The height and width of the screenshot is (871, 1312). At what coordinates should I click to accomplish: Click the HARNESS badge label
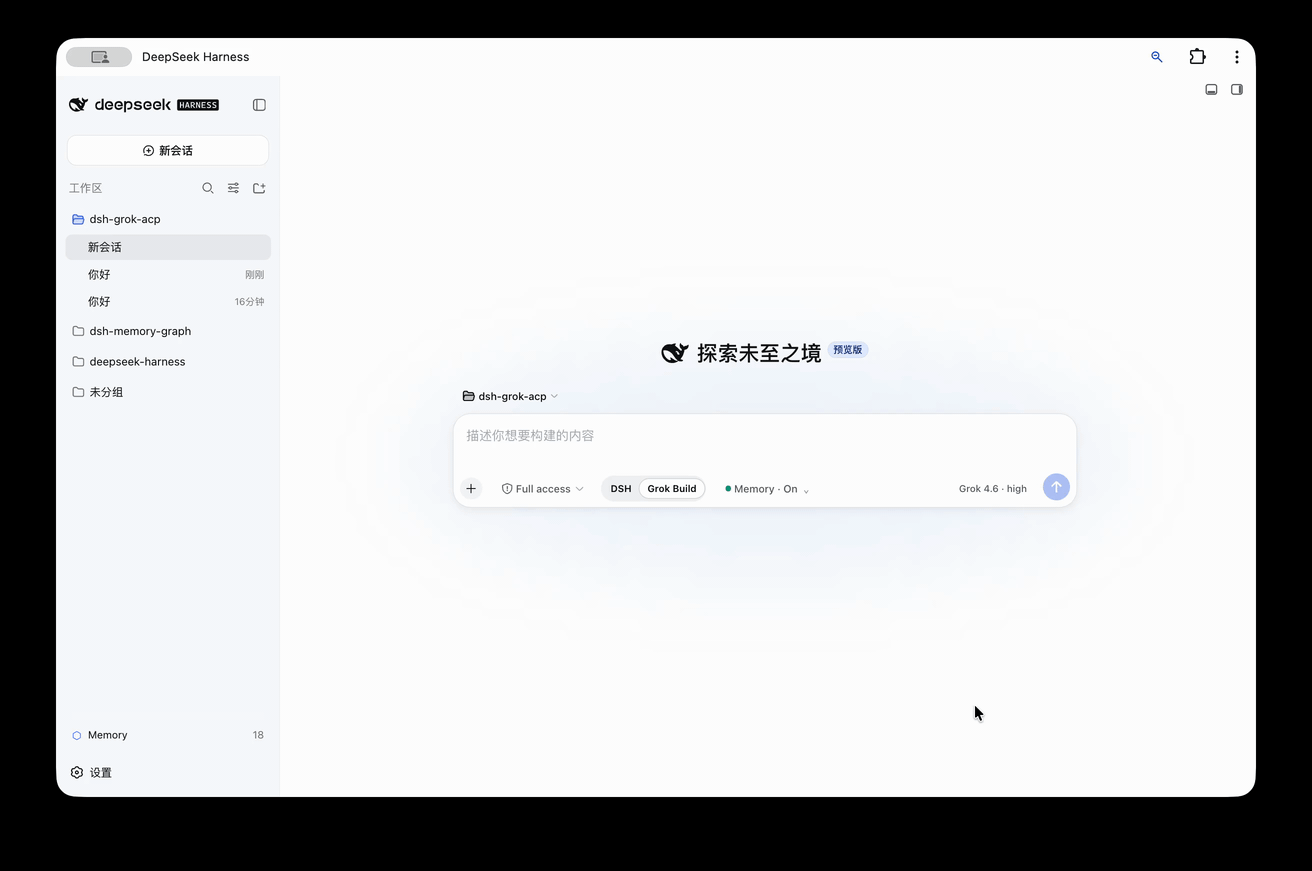point(198,105)
